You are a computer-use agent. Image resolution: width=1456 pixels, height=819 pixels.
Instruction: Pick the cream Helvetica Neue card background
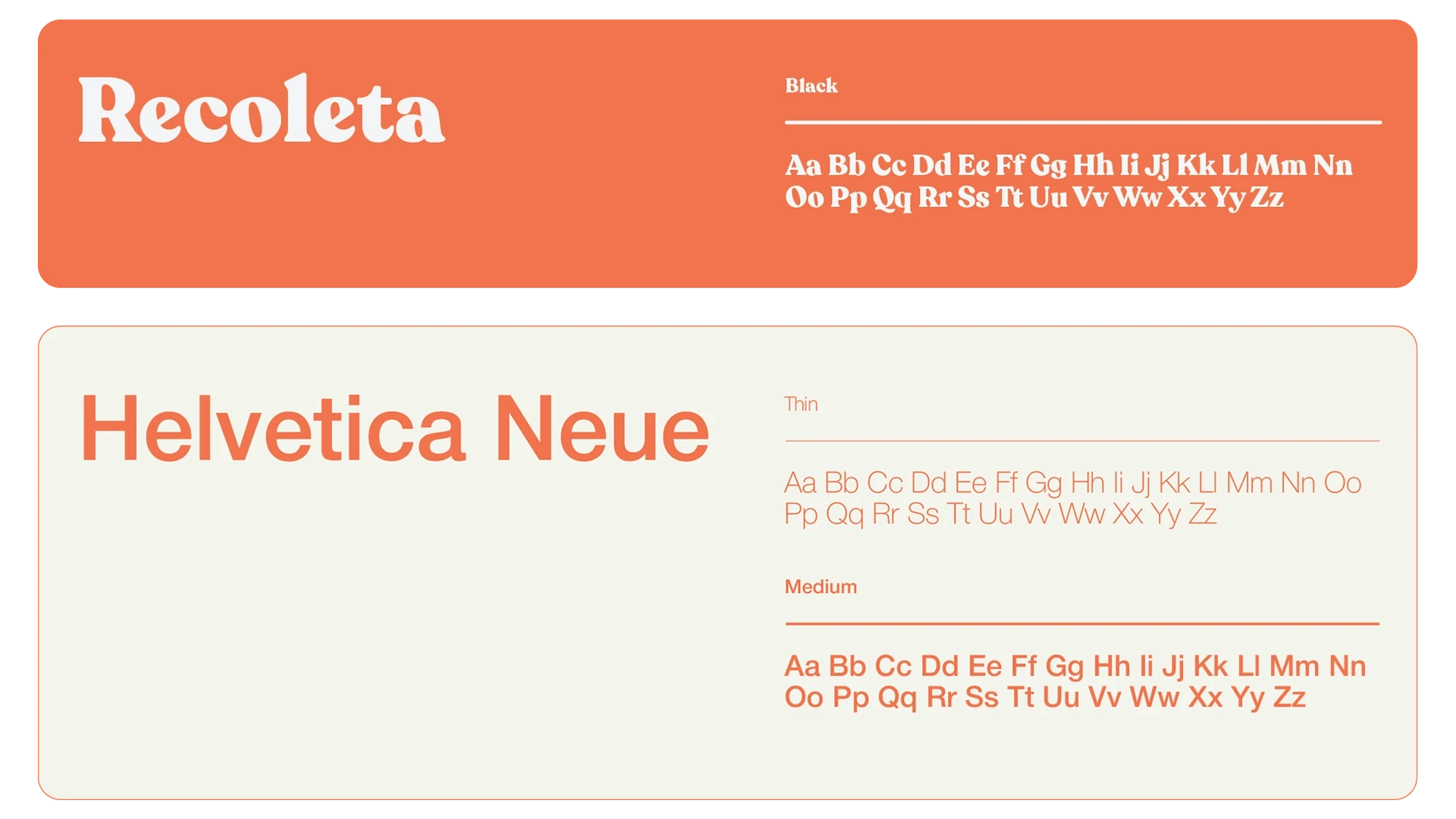point(379,645)
